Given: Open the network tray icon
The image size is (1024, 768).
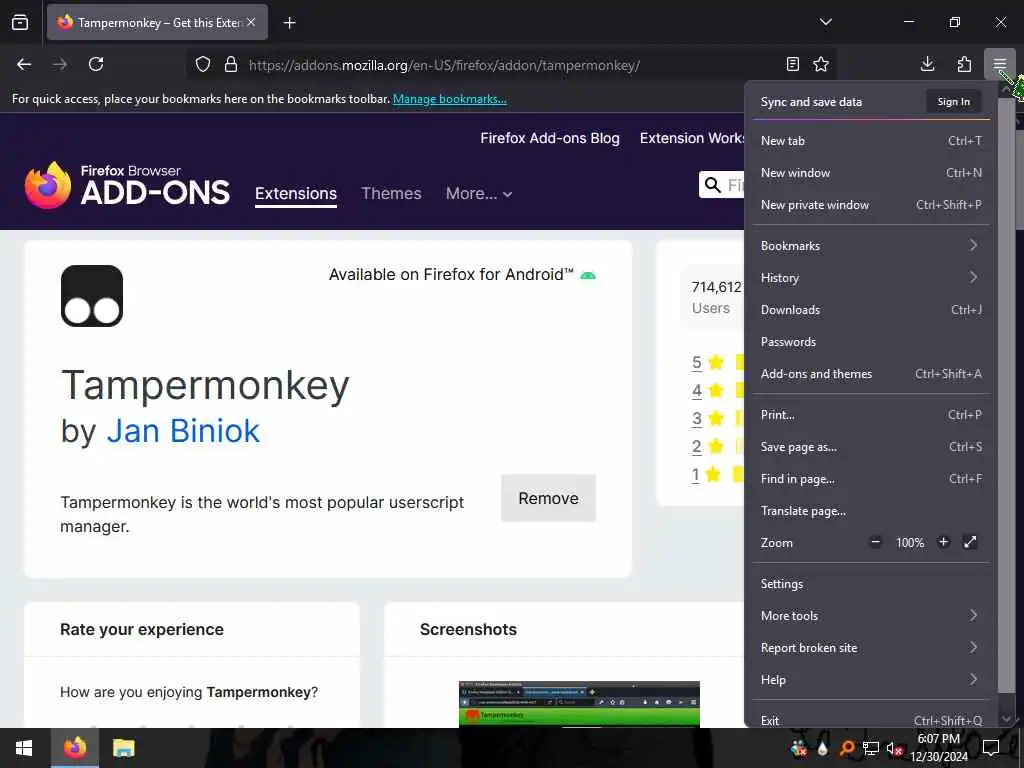Looking at the screenshot, I should (x=871, y=748).
